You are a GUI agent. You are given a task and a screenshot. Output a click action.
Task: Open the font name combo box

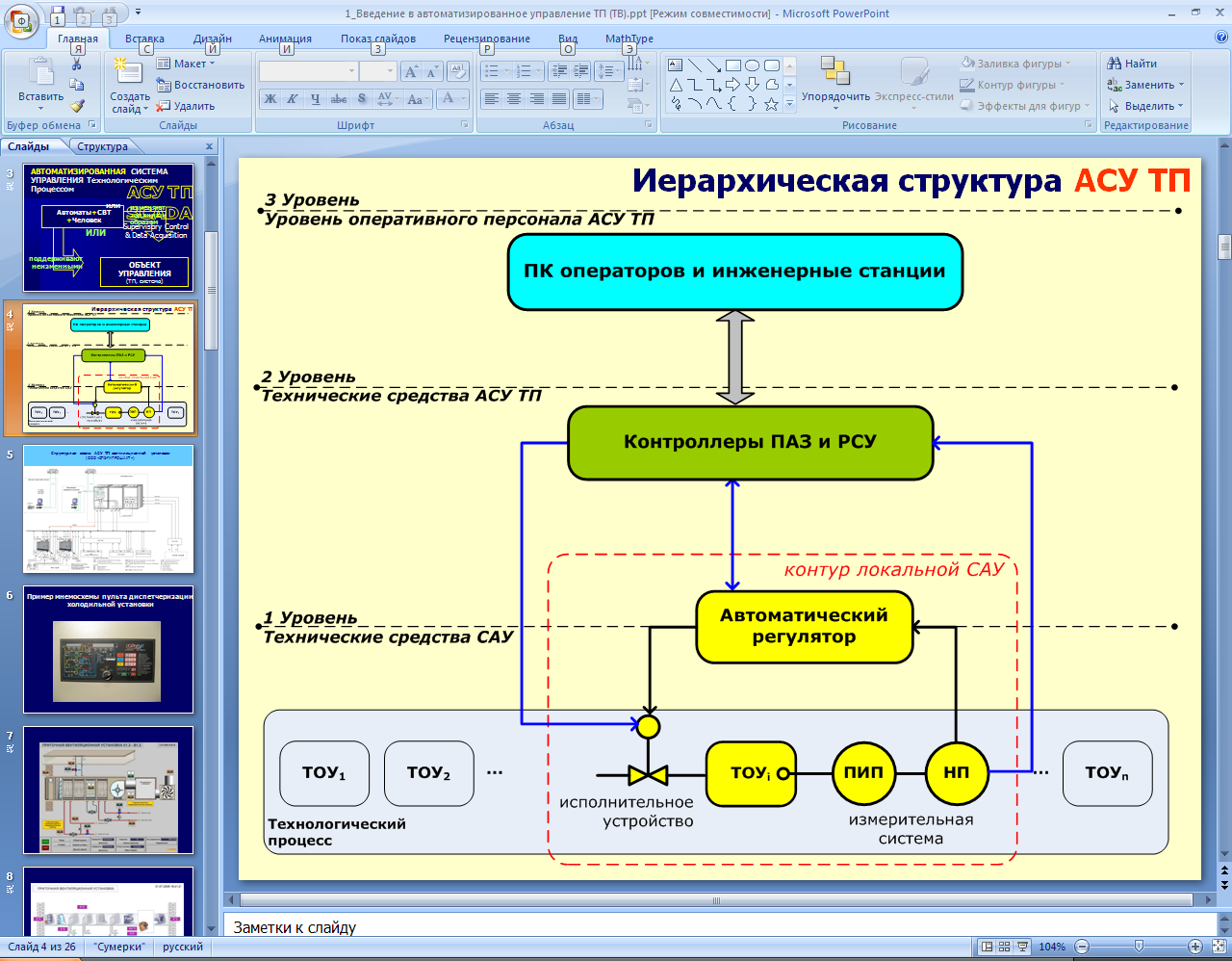point(308,71)
